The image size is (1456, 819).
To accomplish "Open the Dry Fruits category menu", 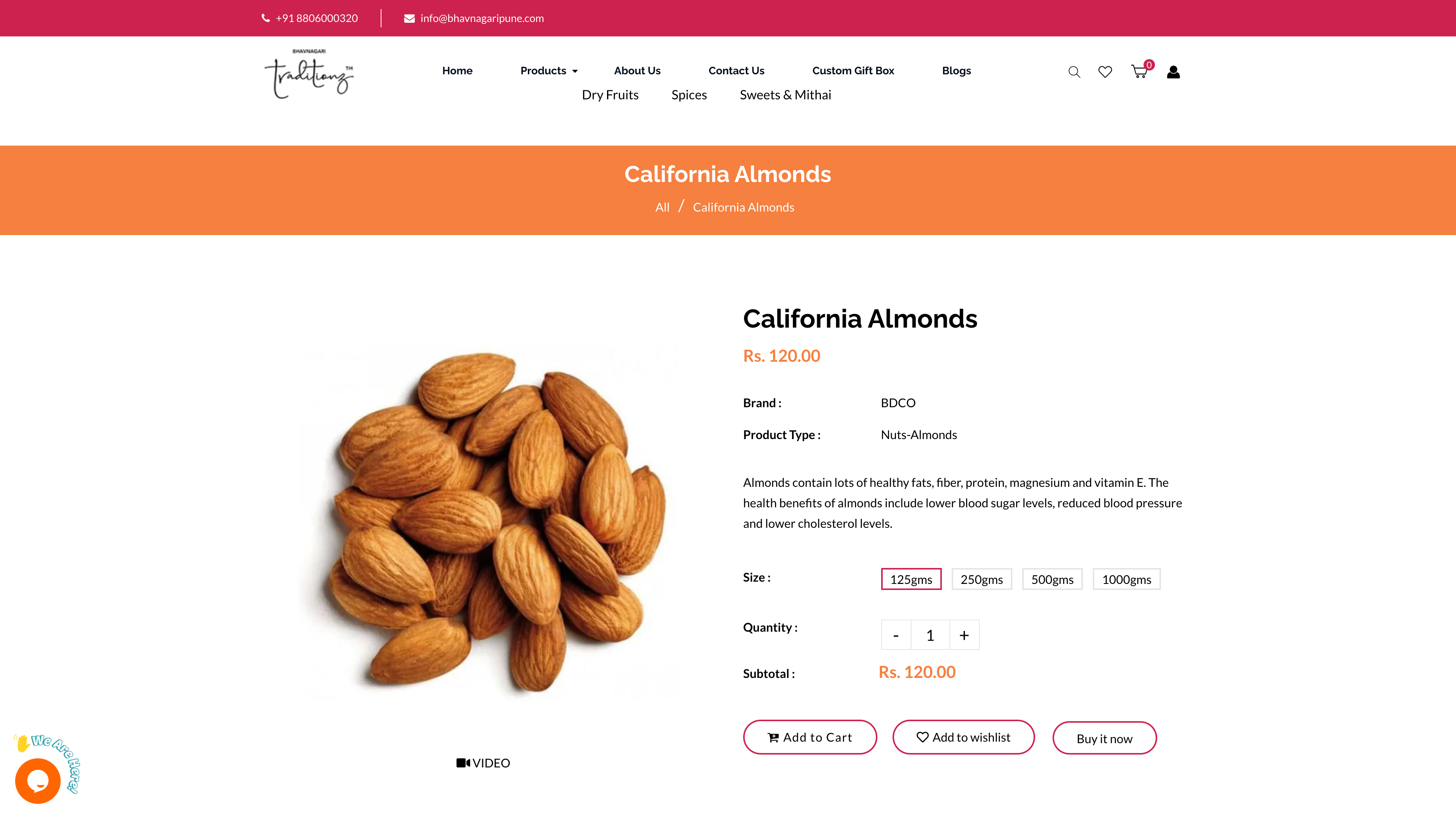I will 610,94.
